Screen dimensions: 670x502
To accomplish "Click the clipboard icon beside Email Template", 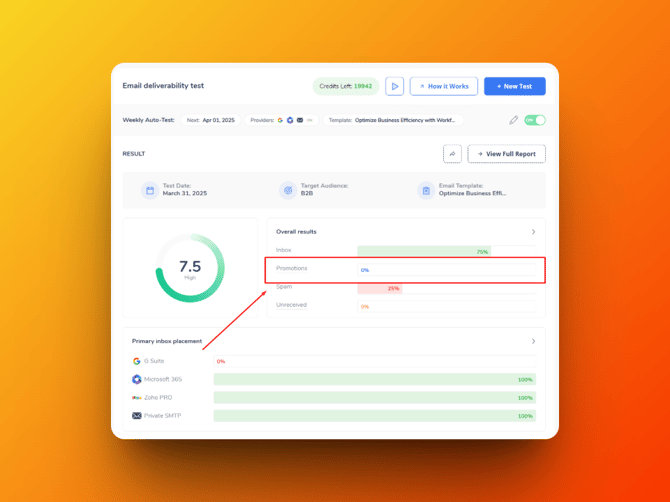I will [425, 190].
